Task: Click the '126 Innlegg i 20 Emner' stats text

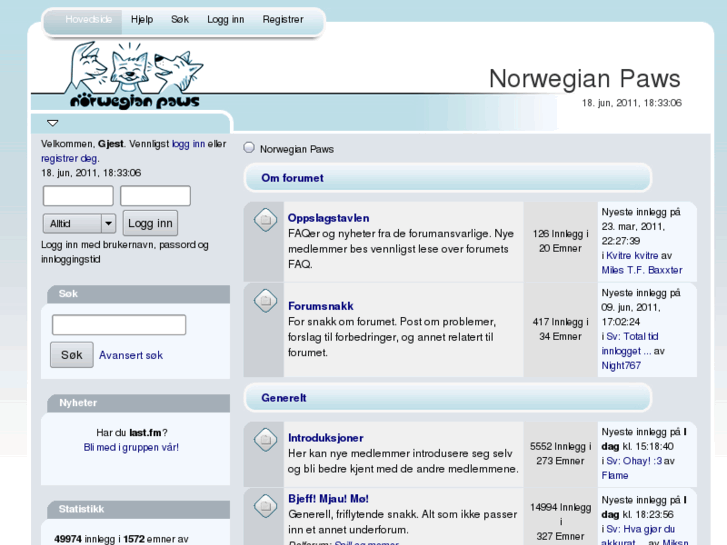Action: pos(560,241)
